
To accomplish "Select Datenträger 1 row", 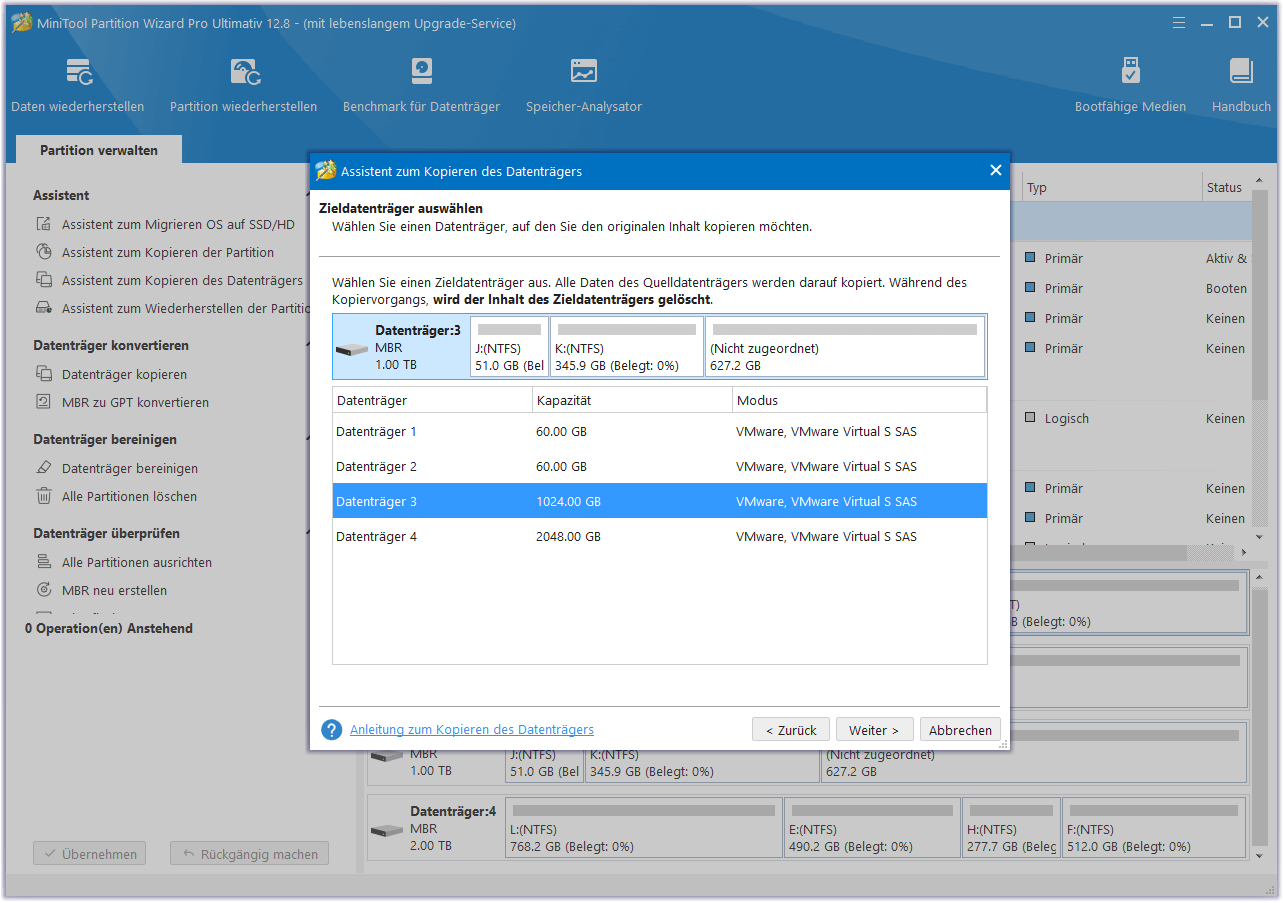I will (x=660, y=431).
